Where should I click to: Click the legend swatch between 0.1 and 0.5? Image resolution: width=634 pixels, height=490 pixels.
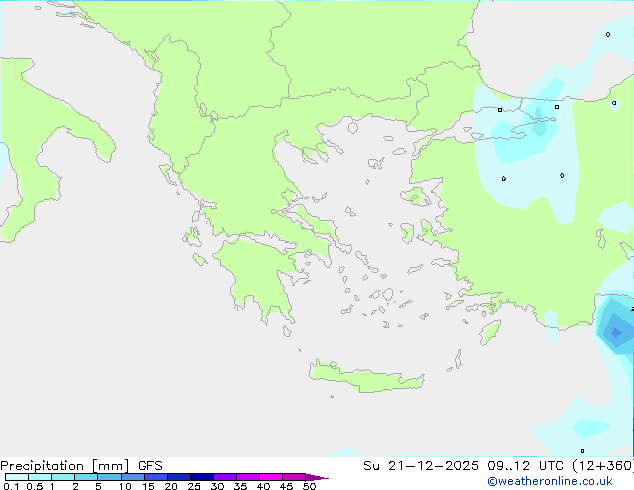[17, 477]
